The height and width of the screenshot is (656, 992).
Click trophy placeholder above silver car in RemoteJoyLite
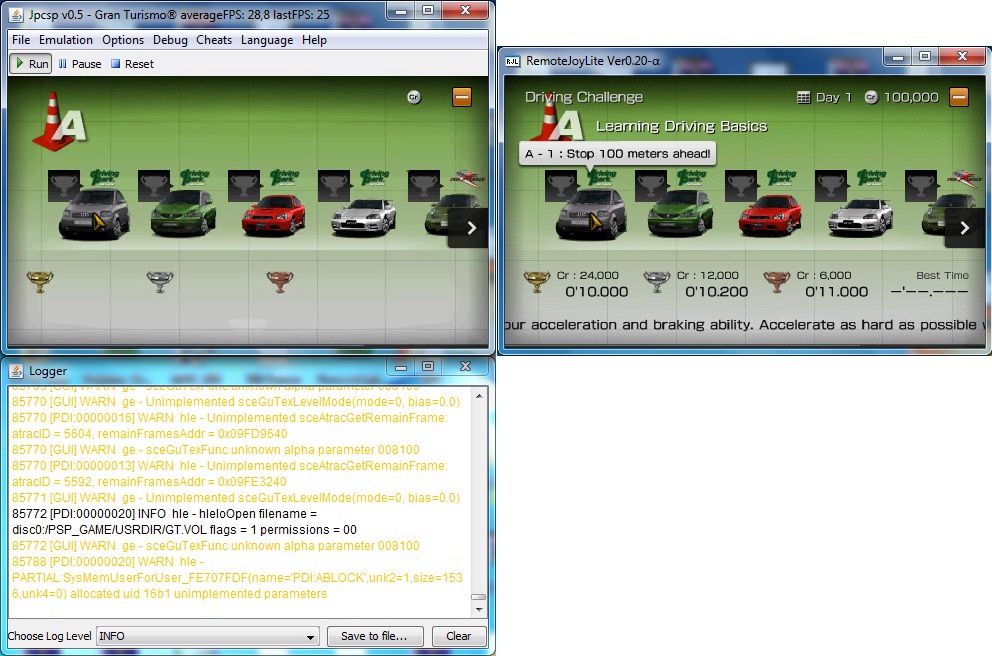[x=831, y=186]
